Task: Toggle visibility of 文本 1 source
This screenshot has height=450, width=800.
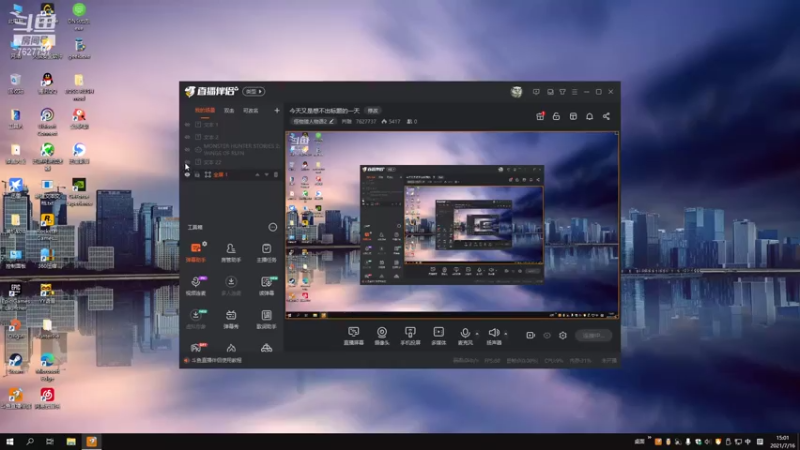Action: coord(187,124)
